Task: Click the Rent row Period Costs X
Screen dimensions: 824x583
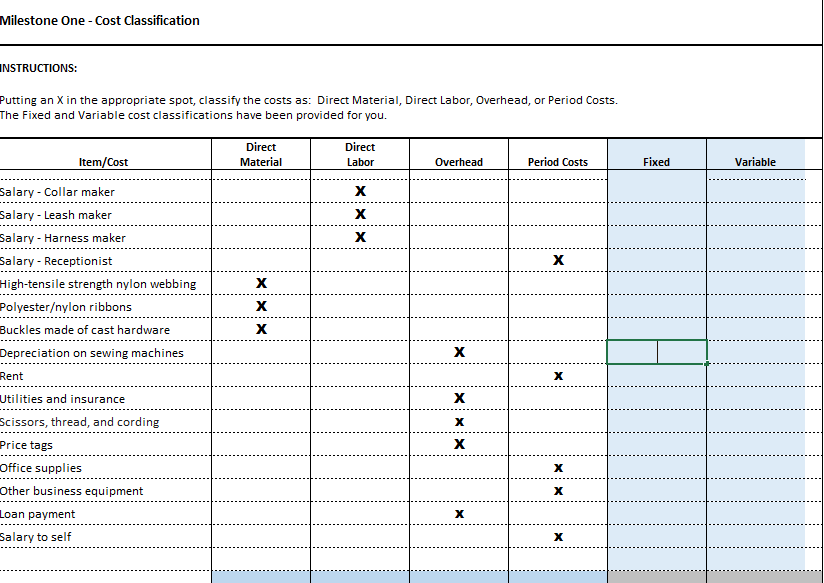Action: pos(558,375)
